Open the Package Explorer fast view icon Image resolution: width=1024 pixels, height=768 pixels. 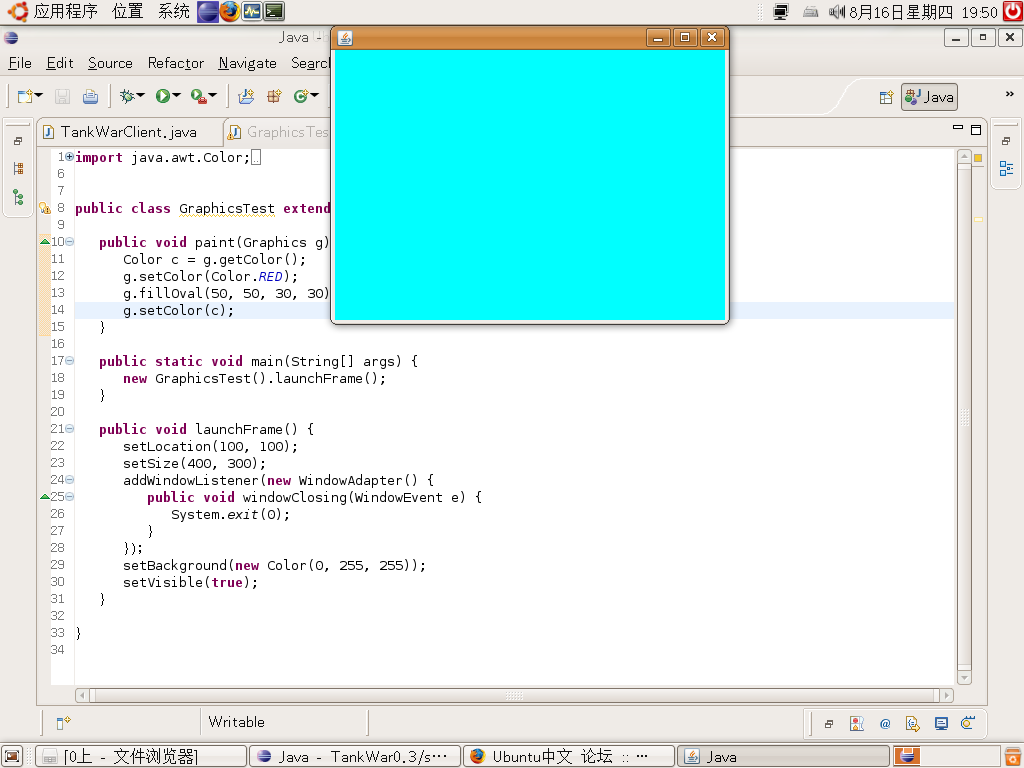tap(18, 168)
